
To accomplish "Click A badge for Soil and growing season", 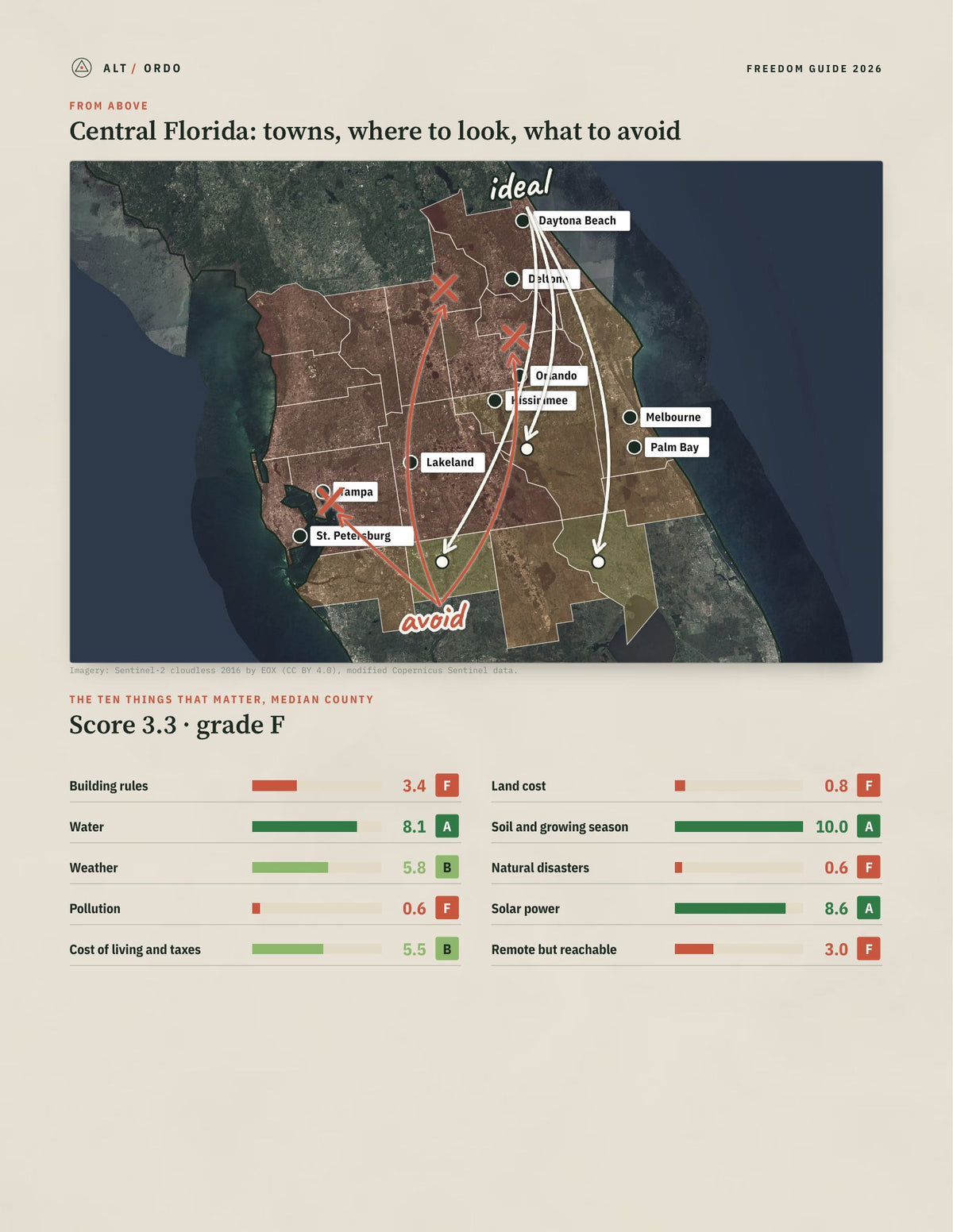I will [869, 826].
